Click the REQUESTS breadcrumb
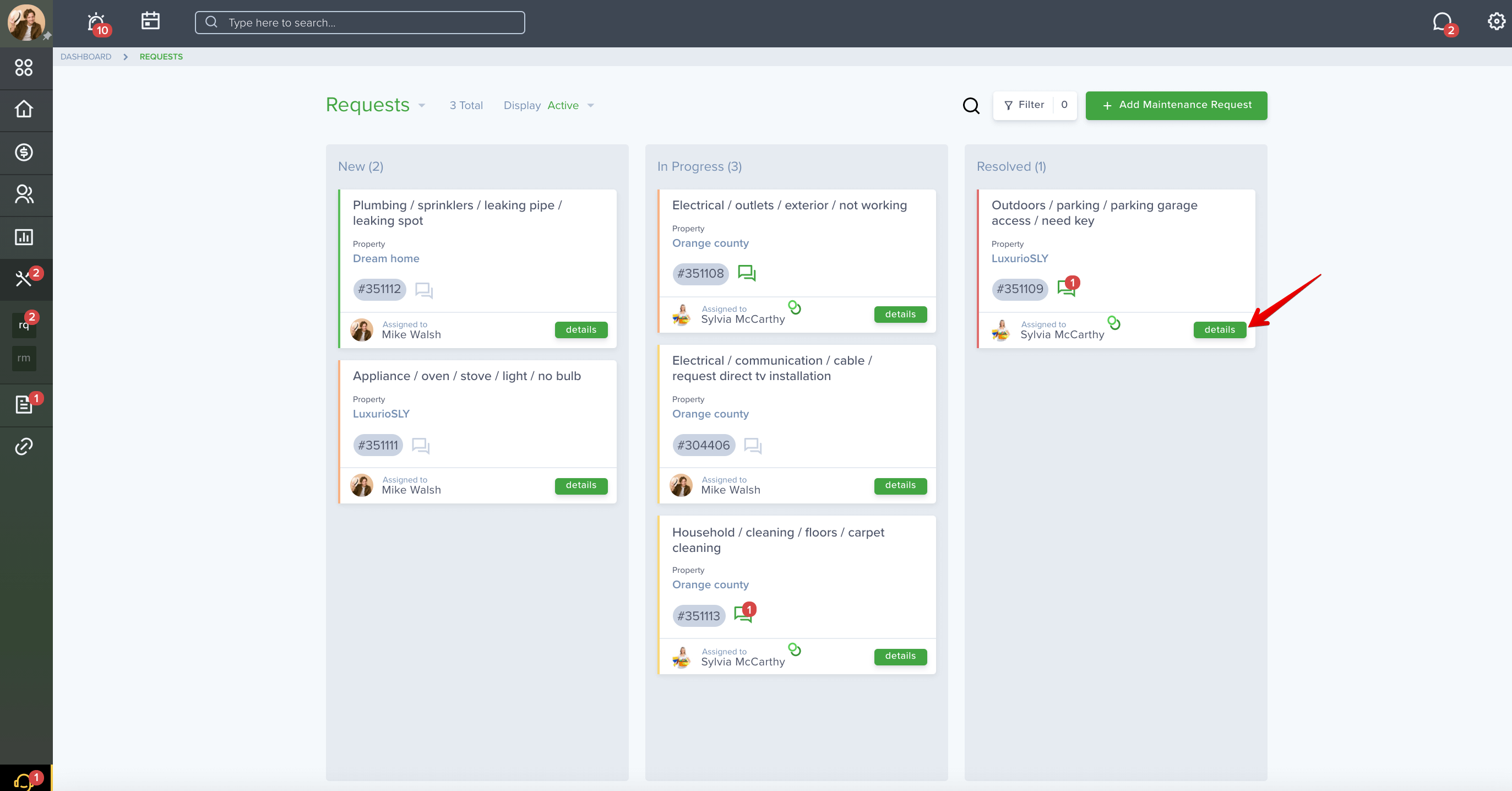 click(161, 57)
